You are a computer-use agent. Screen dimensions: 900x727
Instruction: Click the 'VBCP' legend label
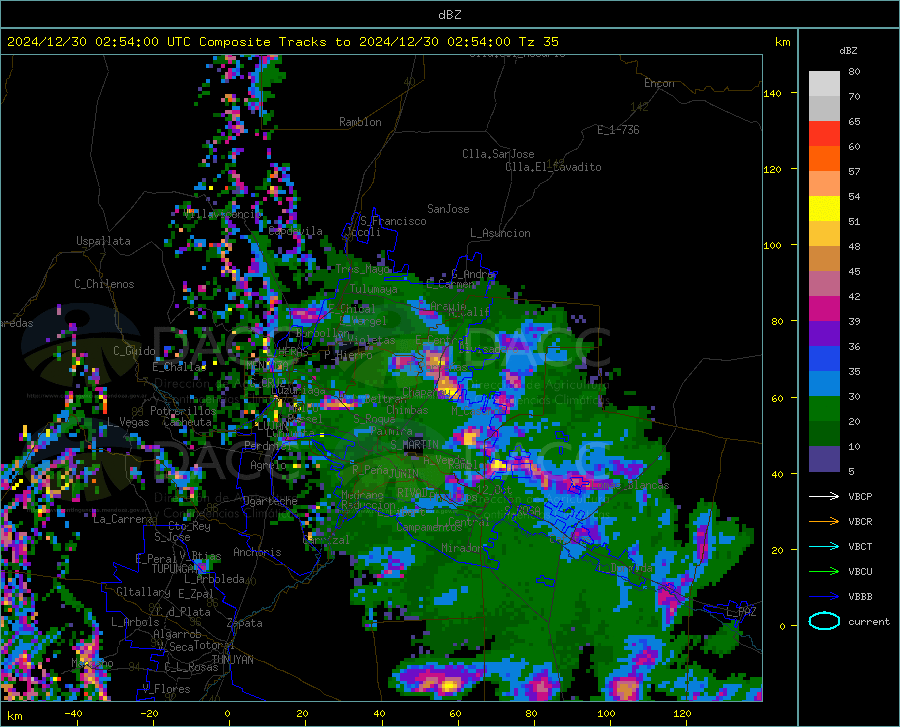pos(860,496)
